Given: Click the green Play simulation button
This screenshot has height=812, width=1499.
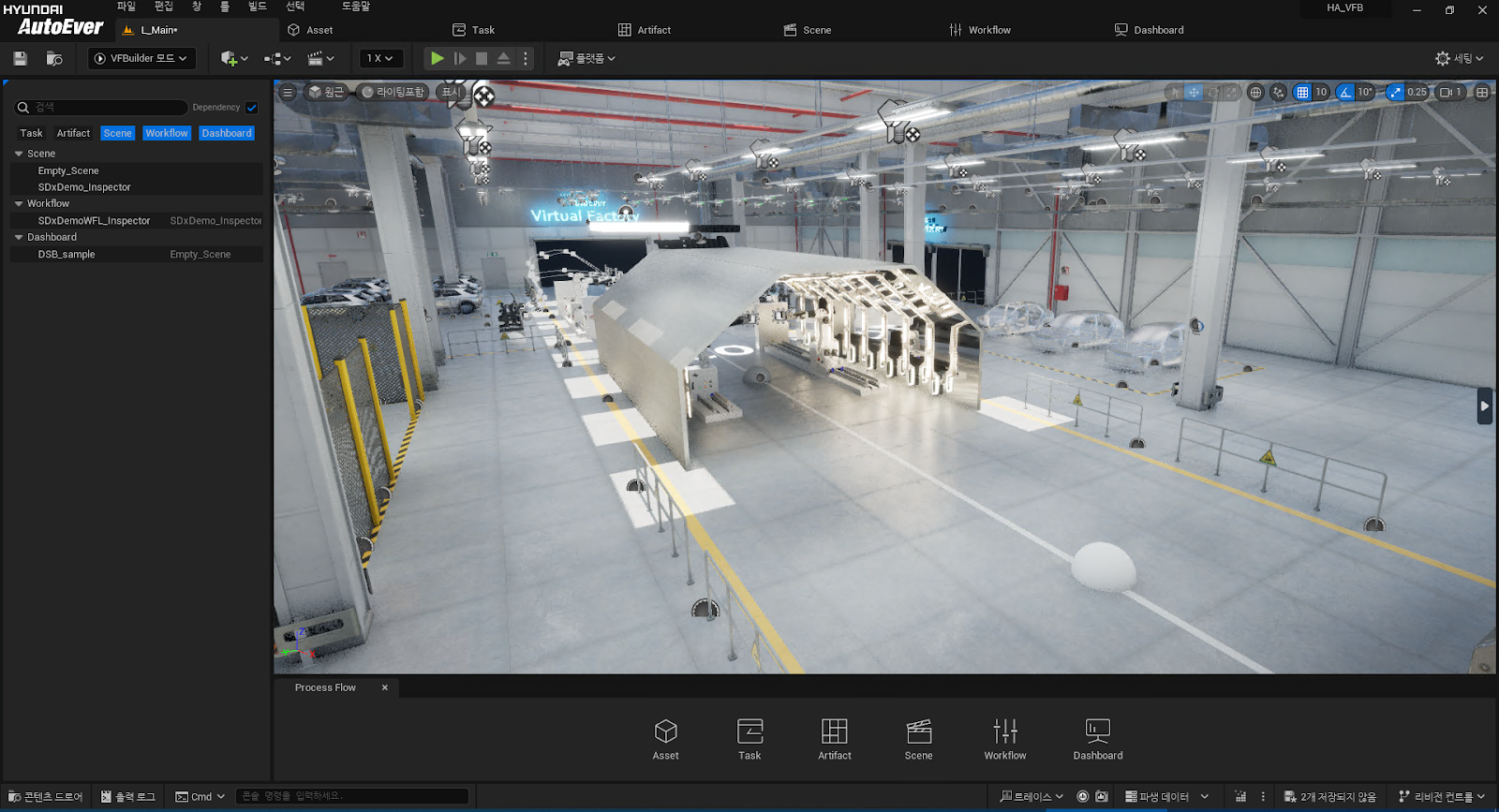Looking at the screenshot, I should click(x=437, y=58).
